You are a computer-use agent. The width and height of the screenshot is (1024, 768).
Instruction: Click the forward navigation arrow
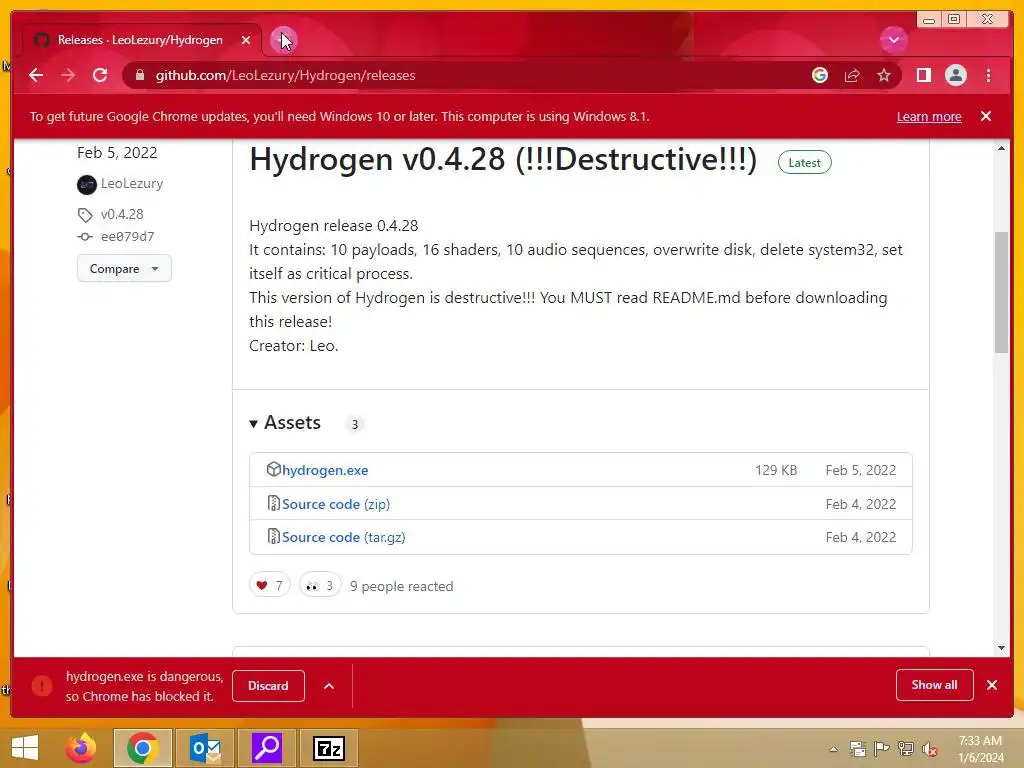(68, 75)
